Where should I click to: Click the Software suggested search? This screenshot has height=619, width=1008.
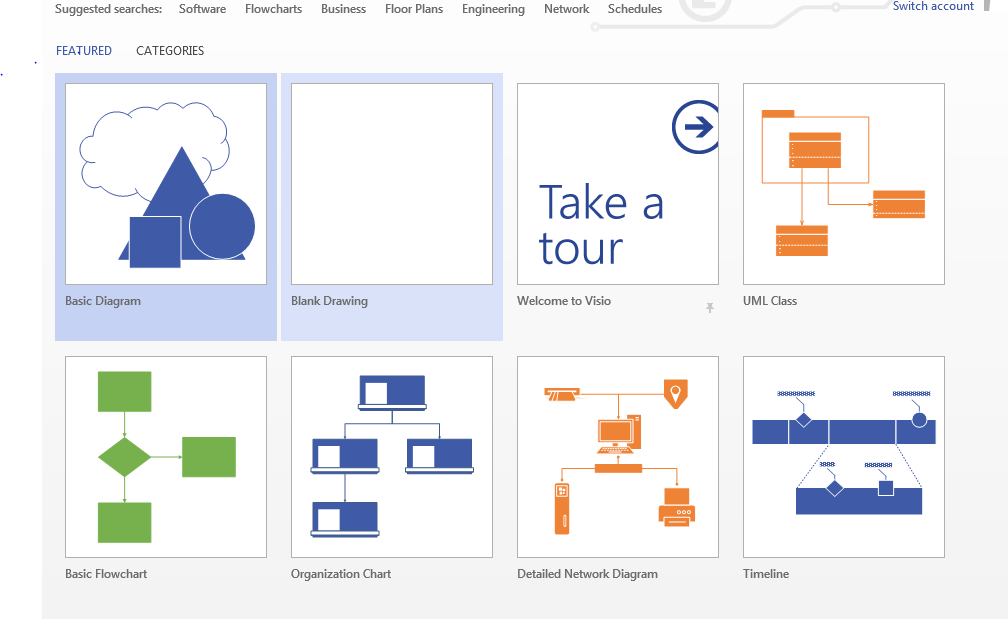[x=202, y=9]
